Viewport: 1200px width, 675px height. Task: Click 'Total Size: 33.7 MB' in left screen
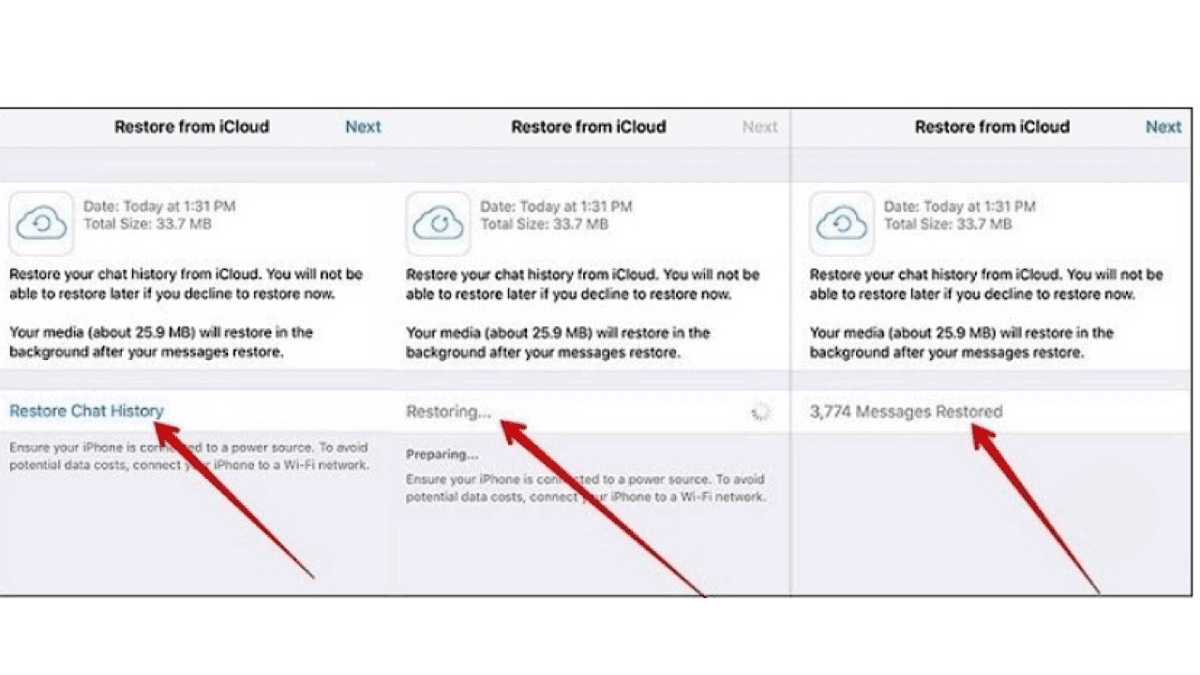pyautogui.click(x=147, y=224)
